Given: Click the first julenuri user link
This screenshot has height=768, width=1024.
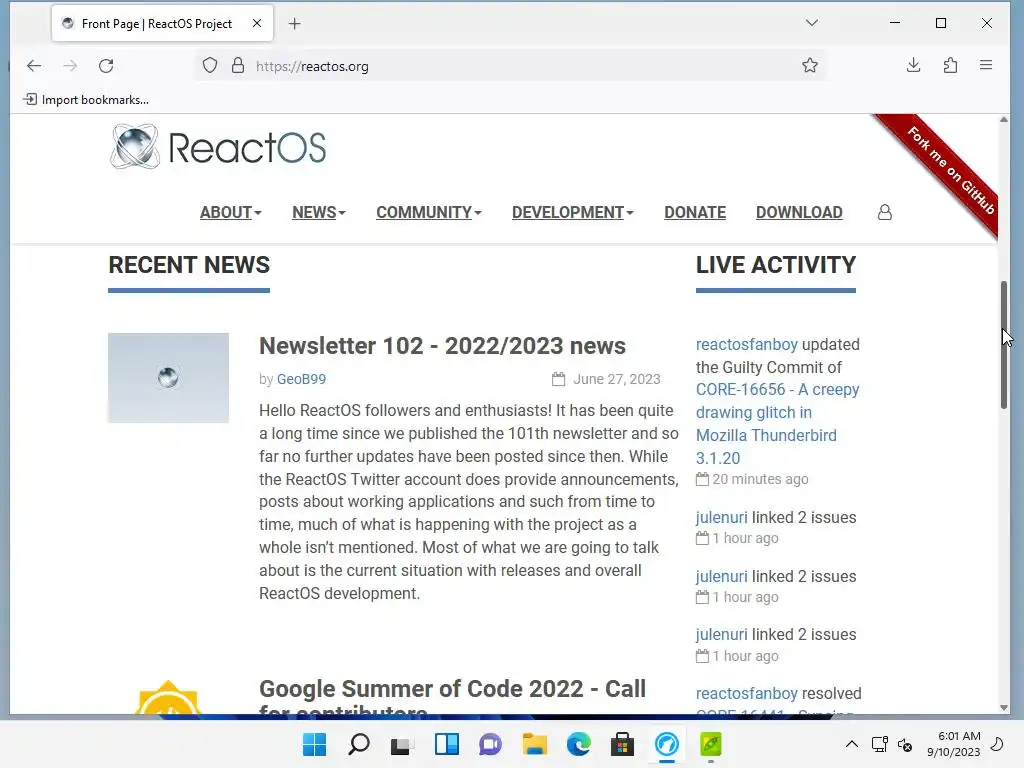Looking at the screenshot, I should (721, 517).
